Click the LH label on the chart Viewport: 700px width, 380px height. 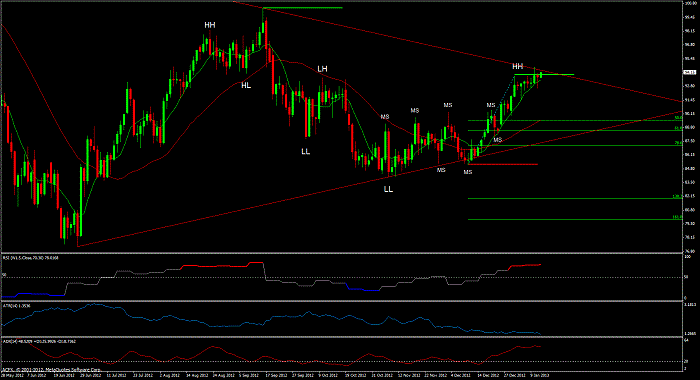click(322, 69)
